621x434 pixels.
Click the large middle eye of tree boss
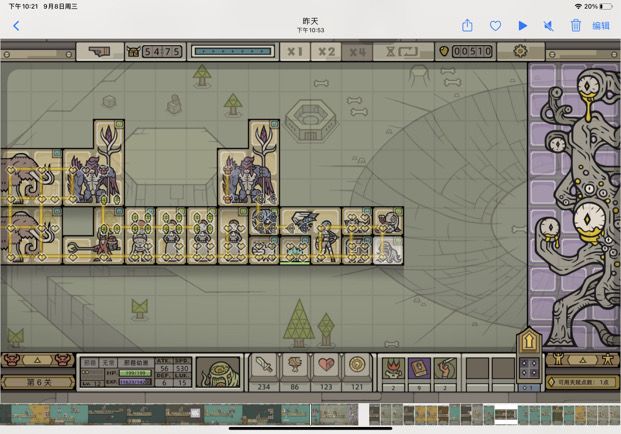[x=589, y=220]
